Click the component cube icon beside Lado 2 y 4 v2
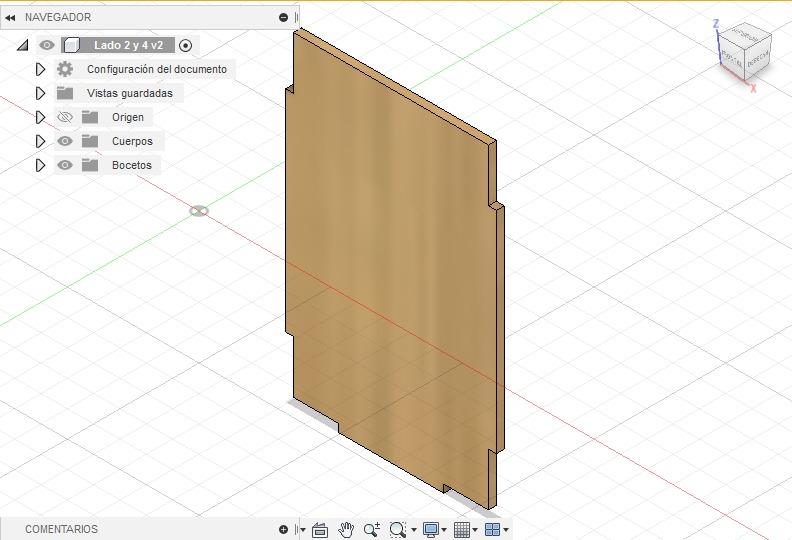The image size is (792, 540). tap(72, 45)
